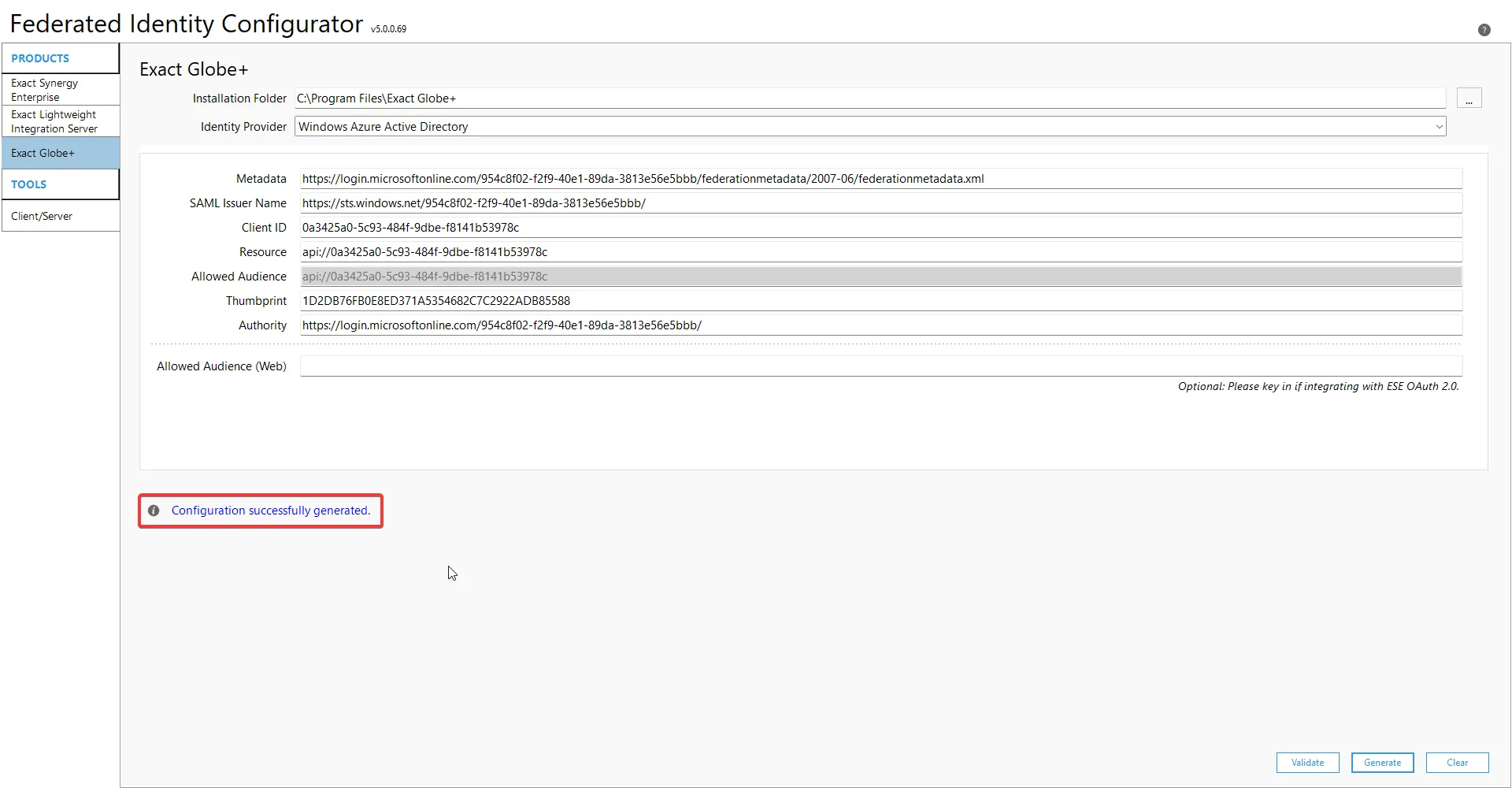
Task: Click the Generate button
Action: pyautogui.click(x=1382, y=763)
